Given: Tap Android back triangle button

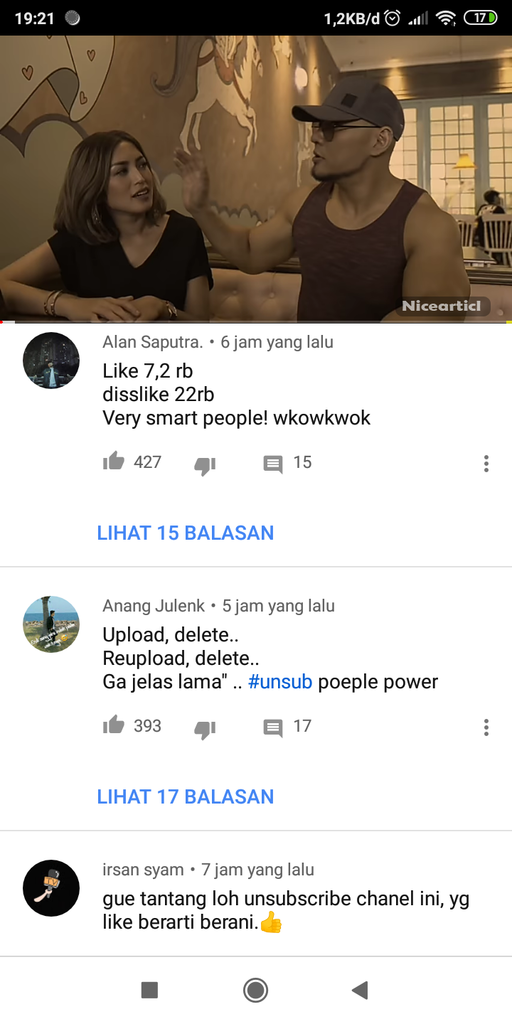Looking at the screenshot, I should coord(360,990).
